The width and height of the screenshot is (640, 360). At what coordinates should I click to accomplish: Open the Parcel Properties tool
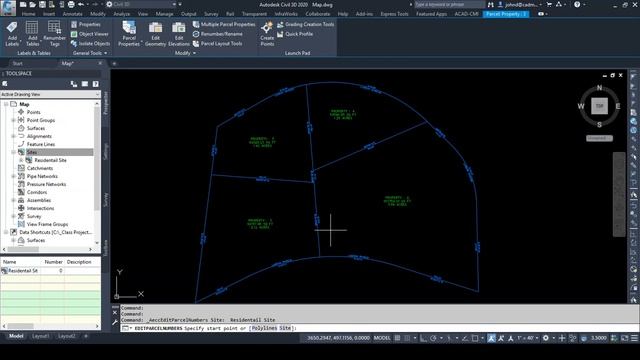(x=129, y=33)
